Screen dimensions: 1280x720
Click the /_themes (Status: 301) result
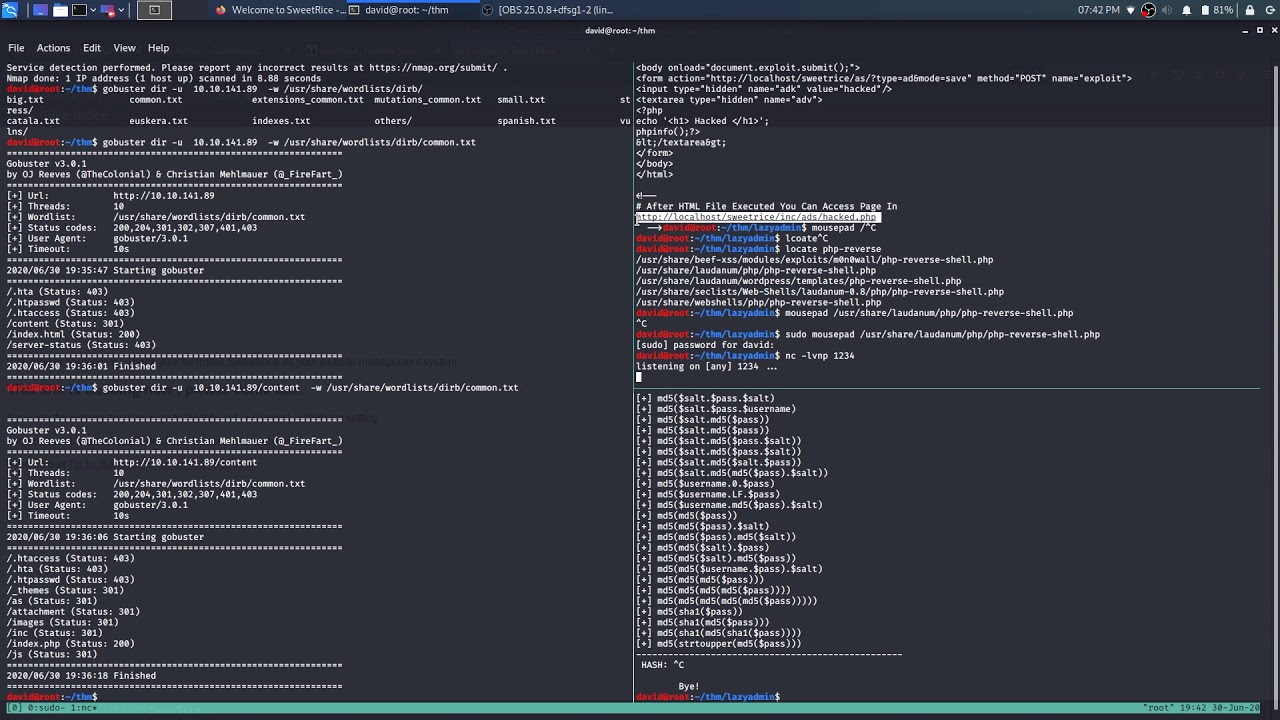(x=65, y=590)
